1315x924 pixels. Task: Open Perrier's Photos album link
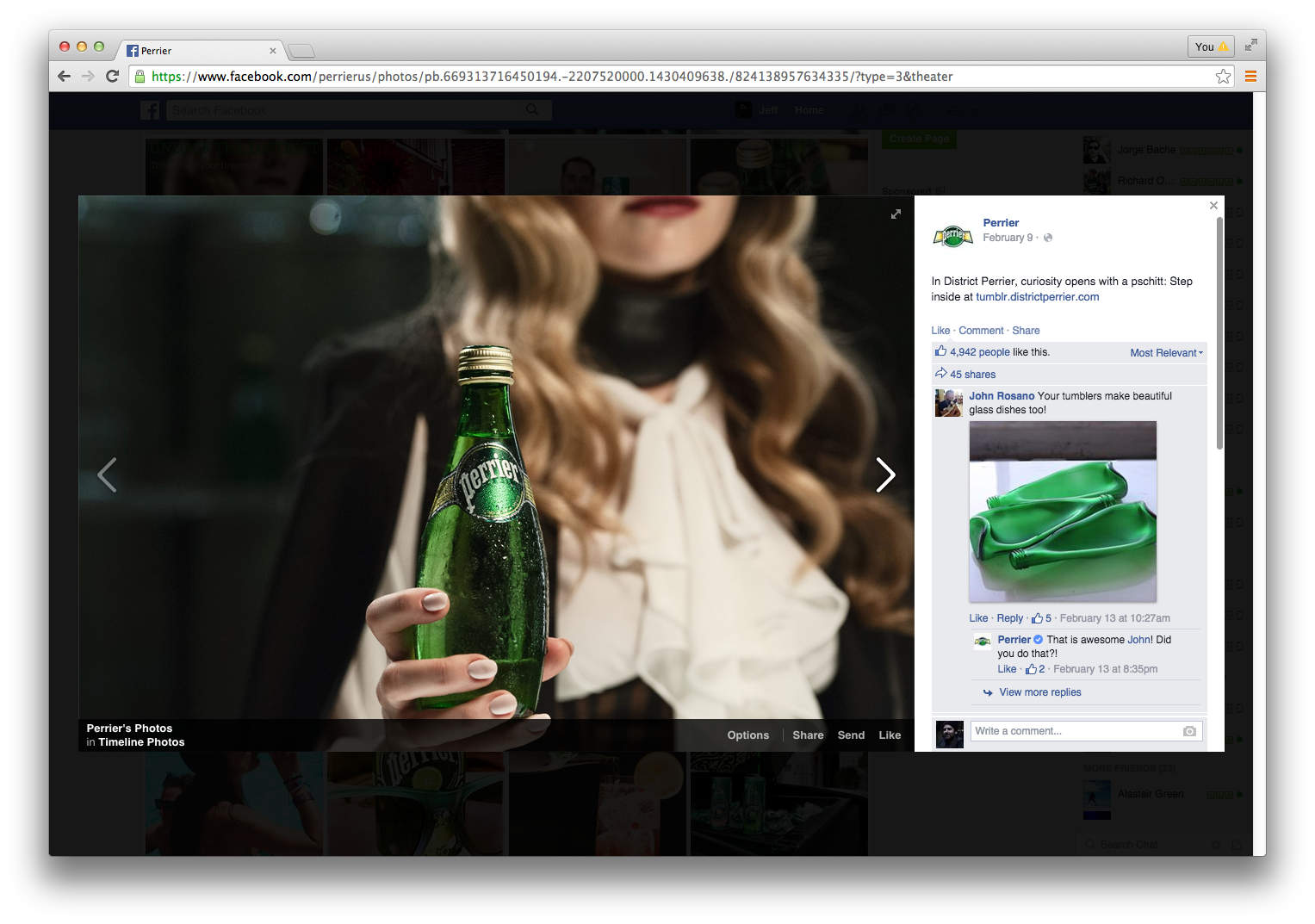coord(129,729)
